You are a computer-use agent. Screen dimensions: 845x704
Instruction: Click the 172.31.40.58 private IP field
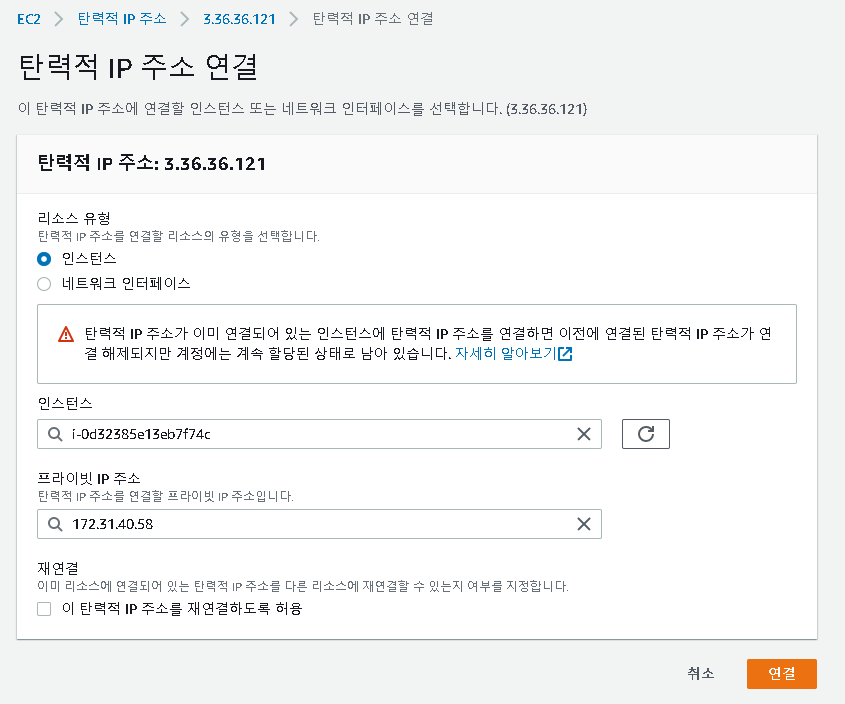pyautogui.click(x=319, y=524)
